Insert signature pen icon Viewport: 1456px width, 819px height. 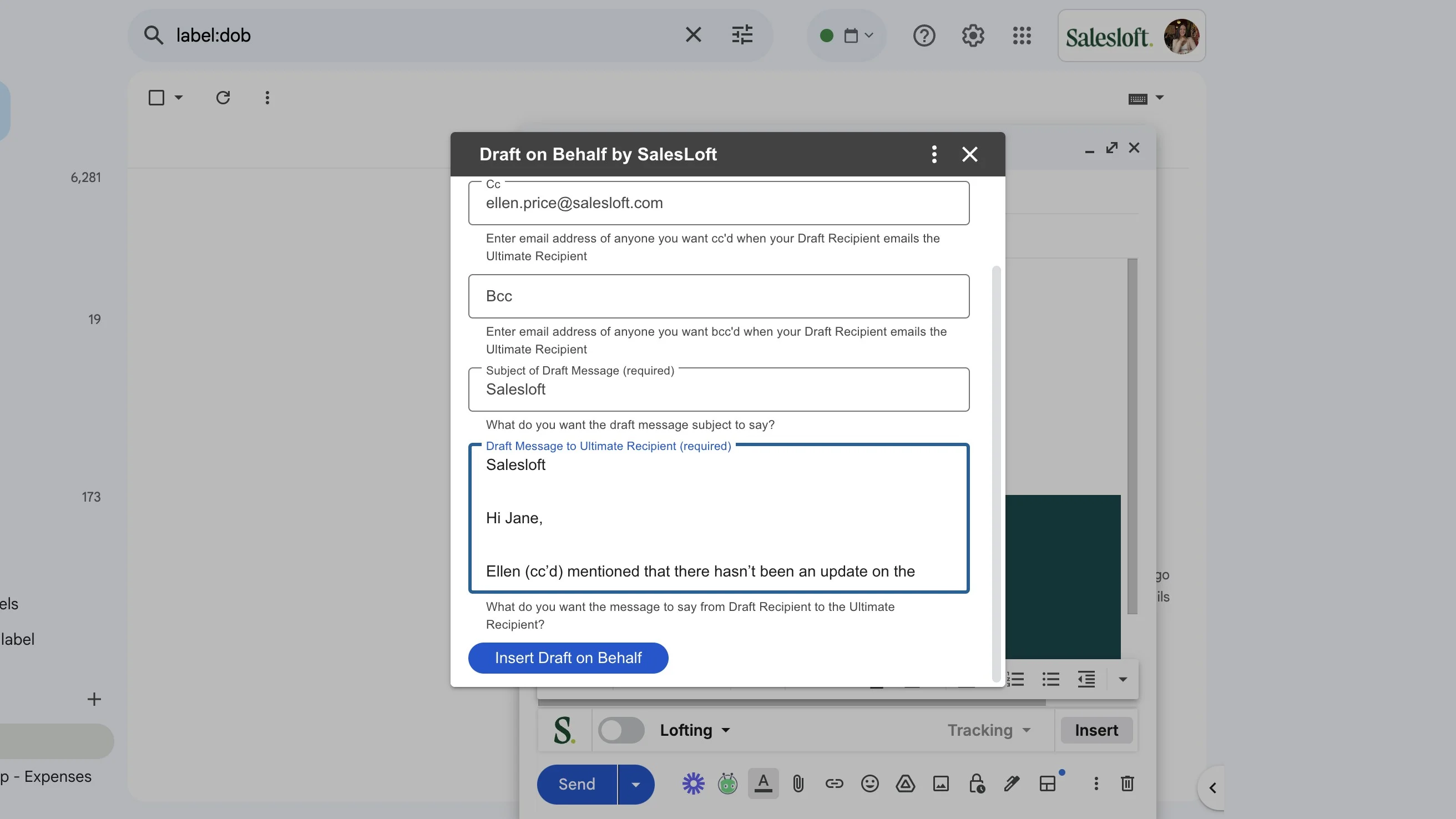(x=1012, y=784)
